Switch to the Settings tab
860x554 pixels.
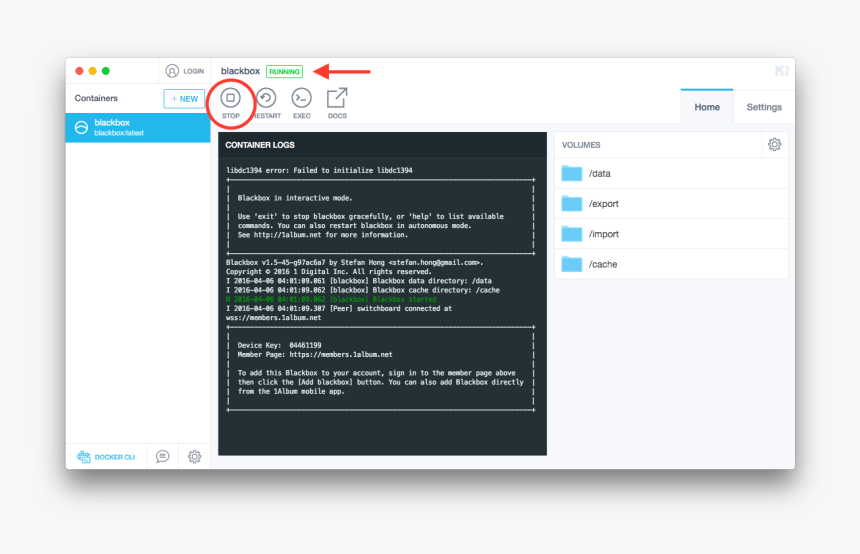[764, 107]
